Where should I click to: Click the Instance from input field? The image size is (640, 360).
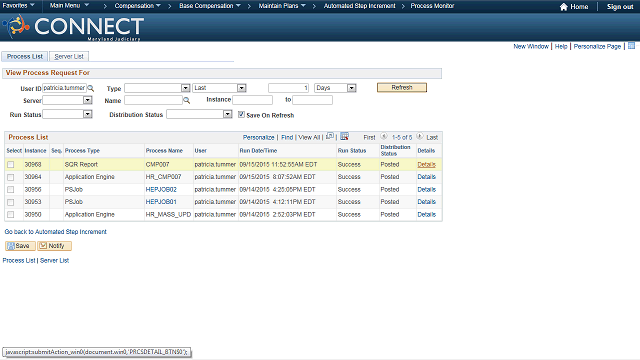point(252,100)
